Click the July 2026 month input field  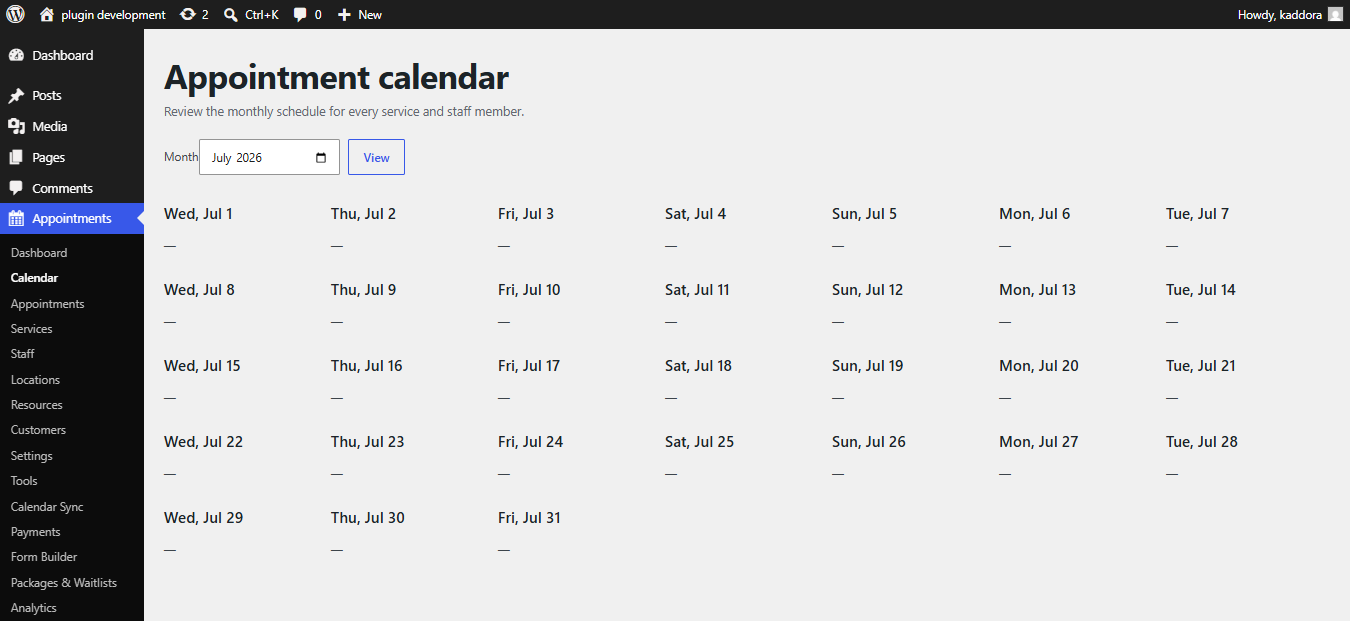pos(269,157)
